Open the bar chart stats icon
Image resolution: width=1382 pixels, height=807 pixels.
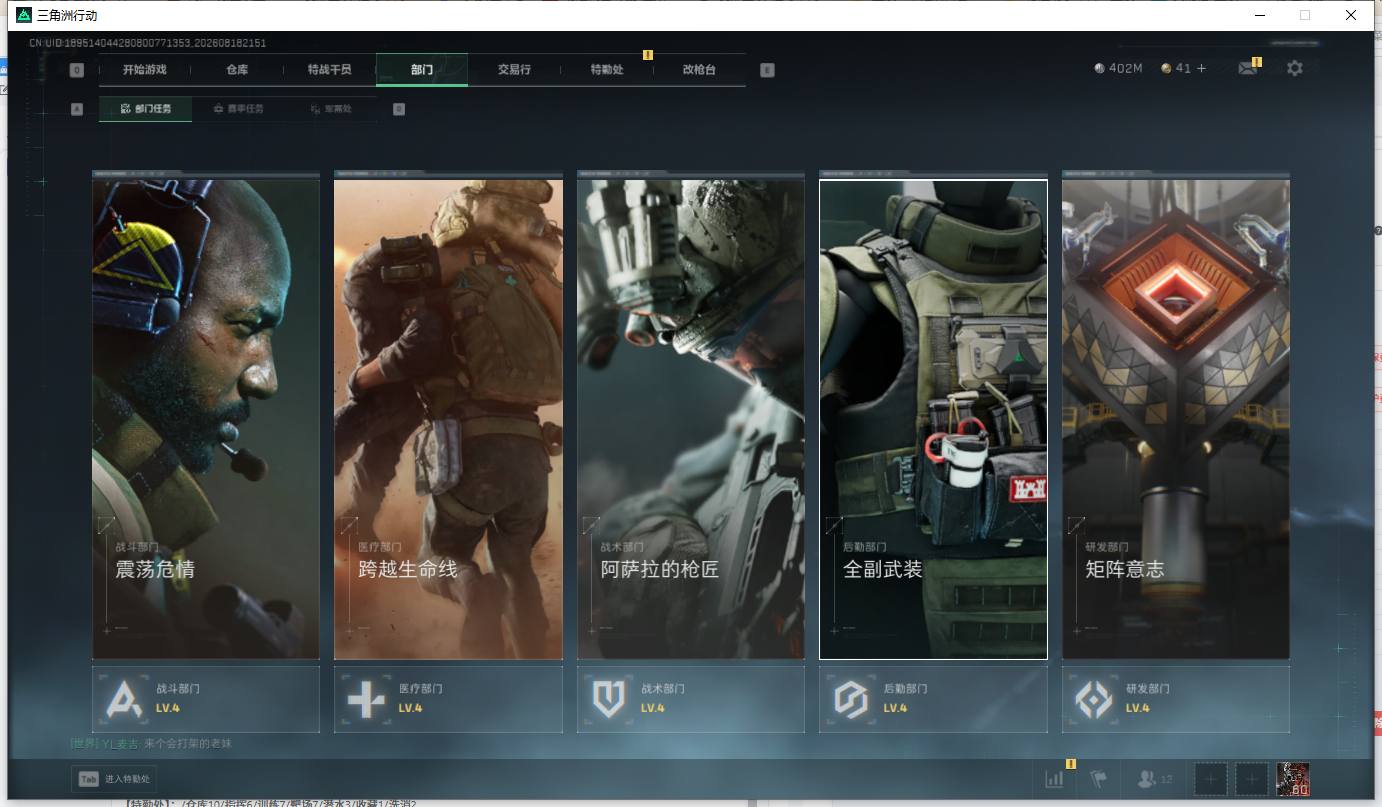tap(1054, 778)
